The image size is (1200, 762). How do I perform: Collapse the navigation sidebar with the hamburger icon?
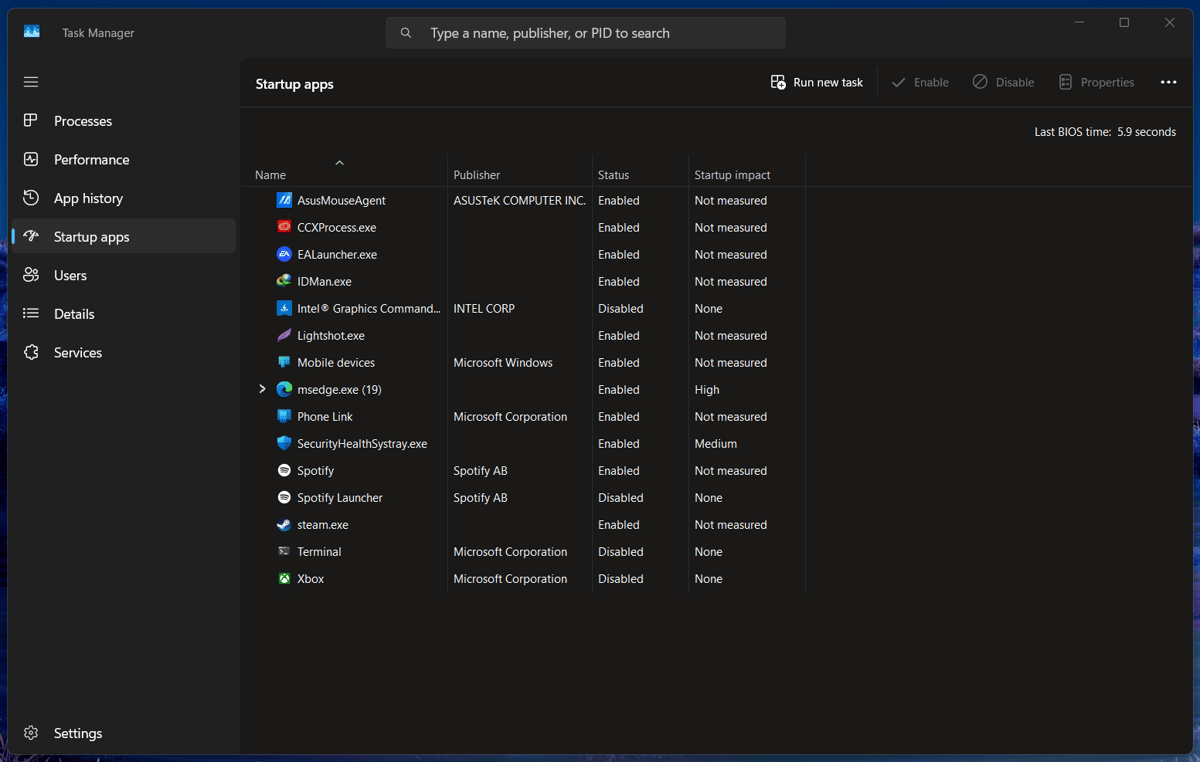point(30,81)
